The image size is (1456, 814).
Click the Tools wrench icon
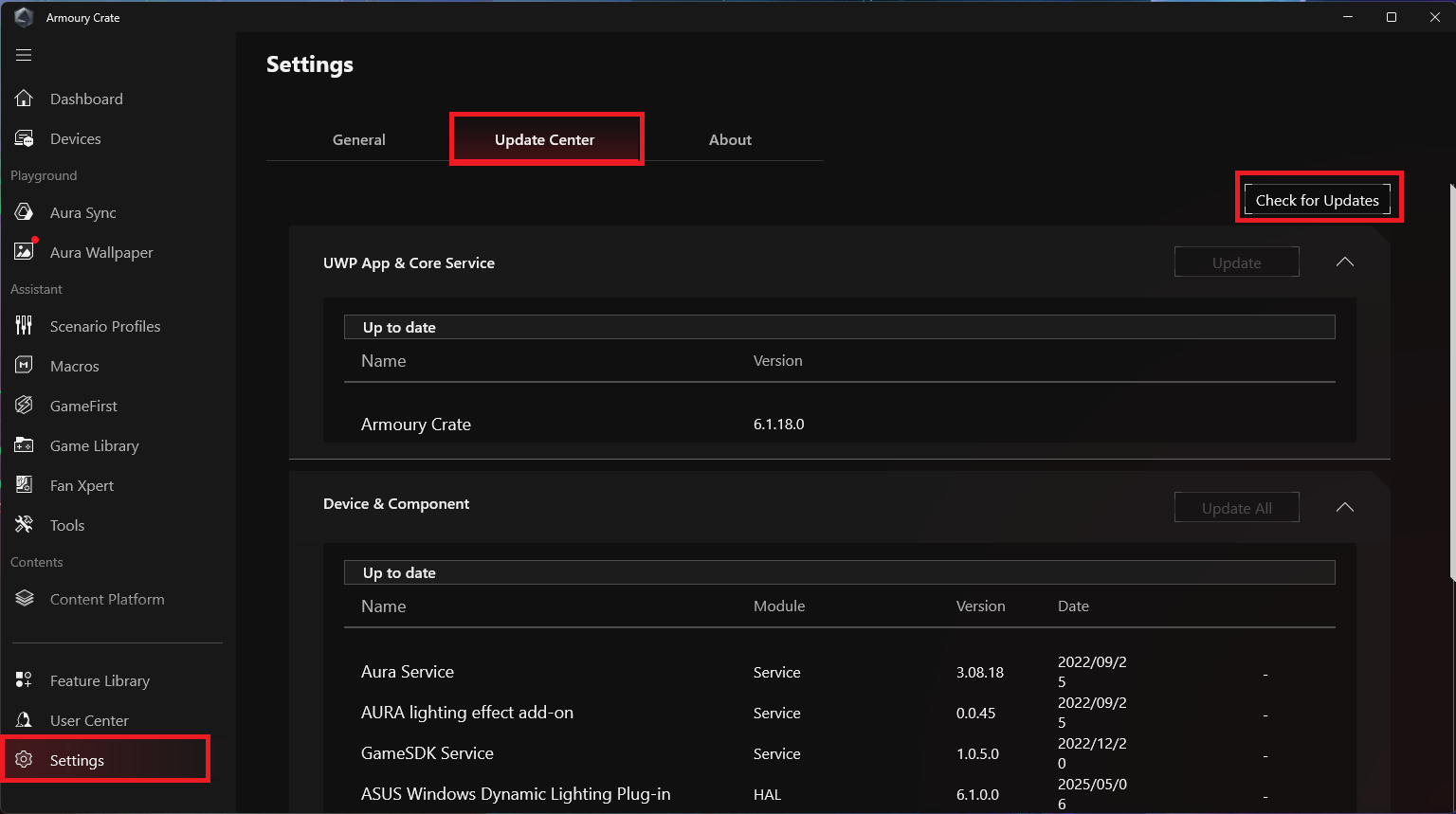24,525
